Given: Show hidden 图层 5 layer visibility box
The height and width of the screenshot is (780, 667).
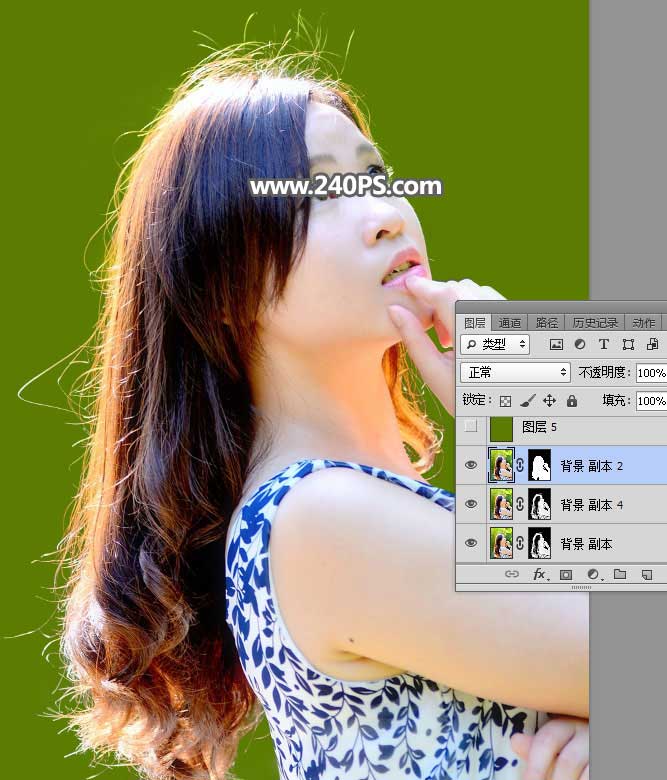Looking at the screenshot, I should [x=471, y=426].
